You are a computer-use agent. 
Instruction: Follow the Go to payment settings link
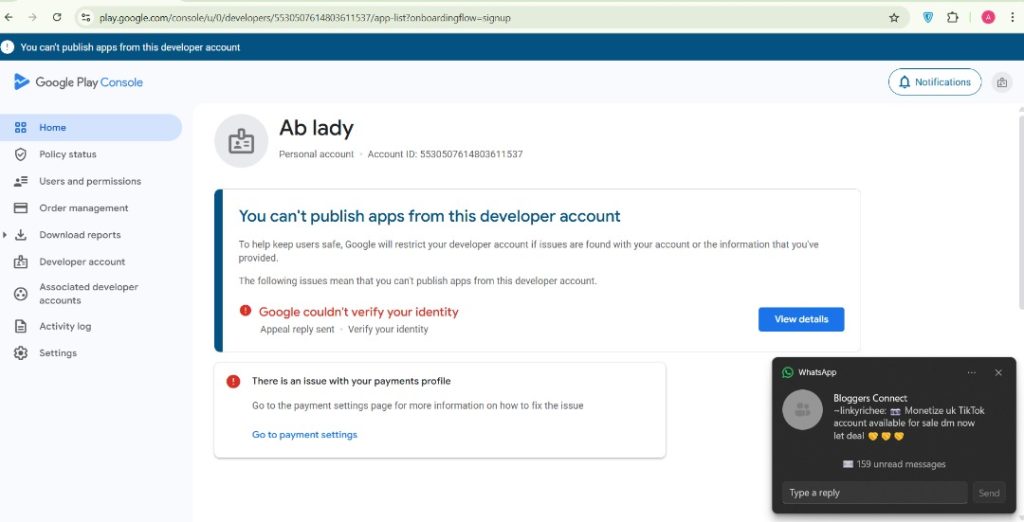pos(304,435)
